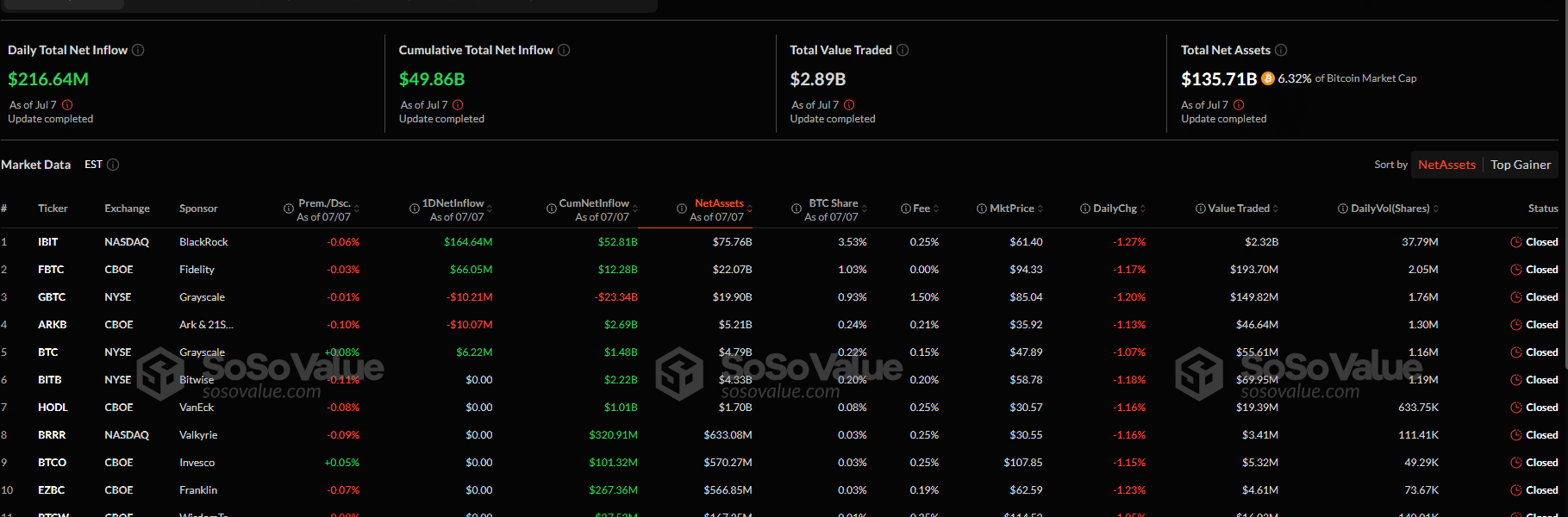The width and height of the screenshot is (1568, 517).
Task: Click red alert icon under Total Value Traded
Action: (x=849, y=105)
